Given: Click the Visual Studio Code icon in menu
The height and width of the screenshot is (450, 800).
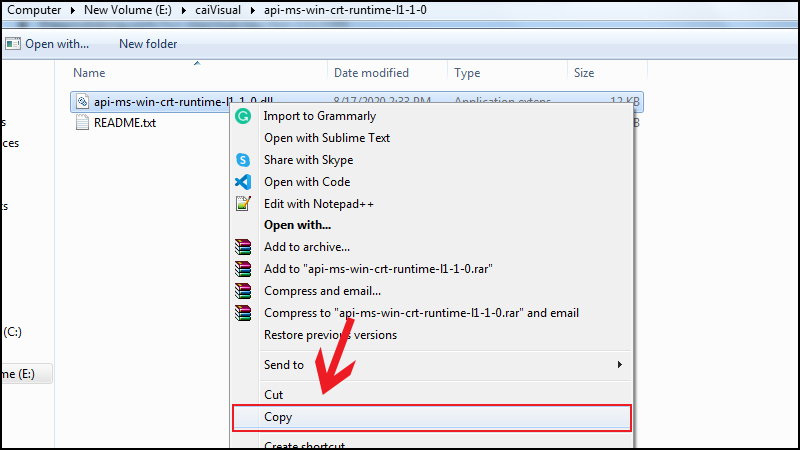Looking at the screenshot, I should pyautogui.click(x=243, y=182).
